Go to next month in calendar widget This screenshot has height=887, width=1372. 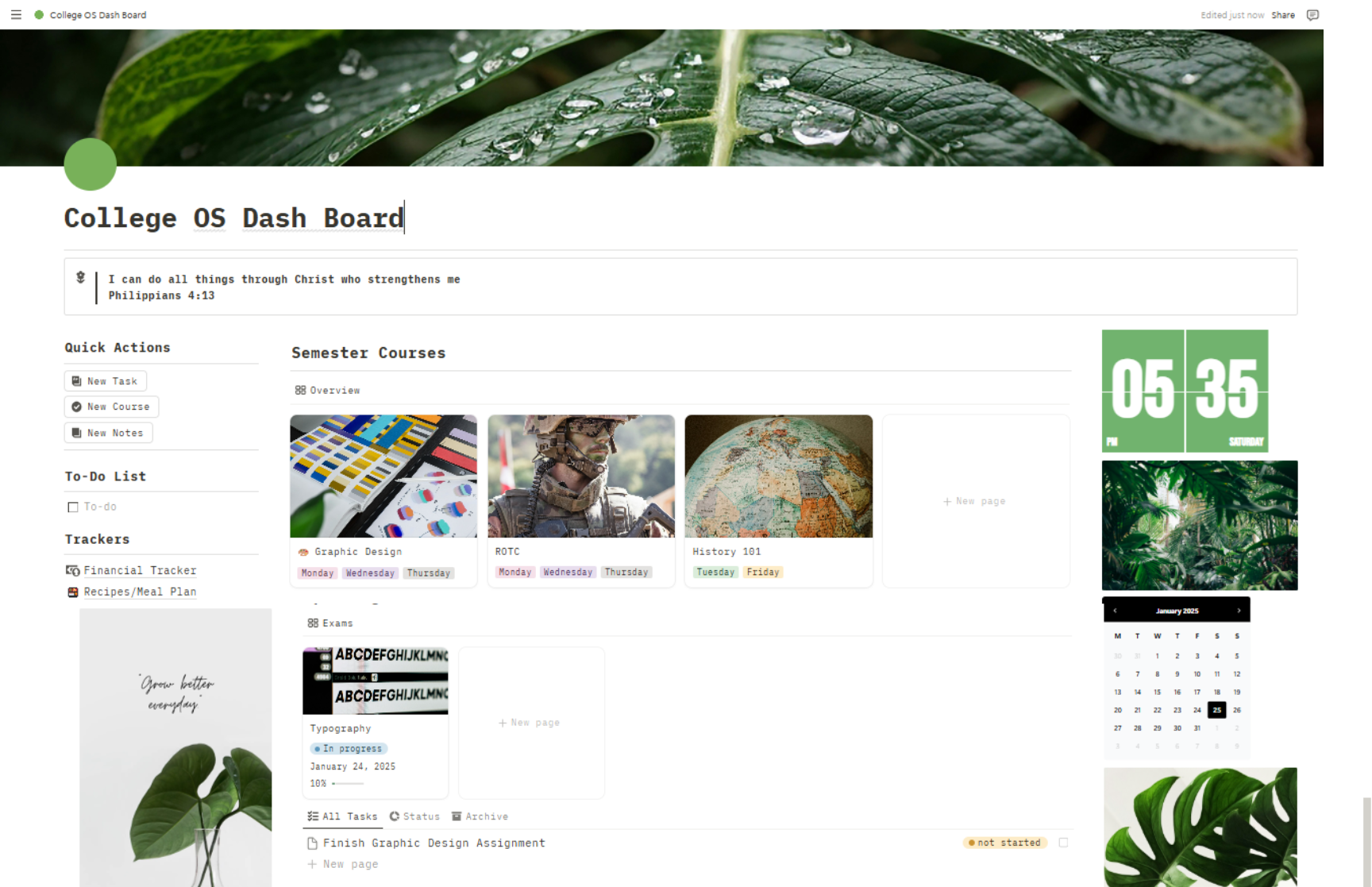coord(1239,611)
